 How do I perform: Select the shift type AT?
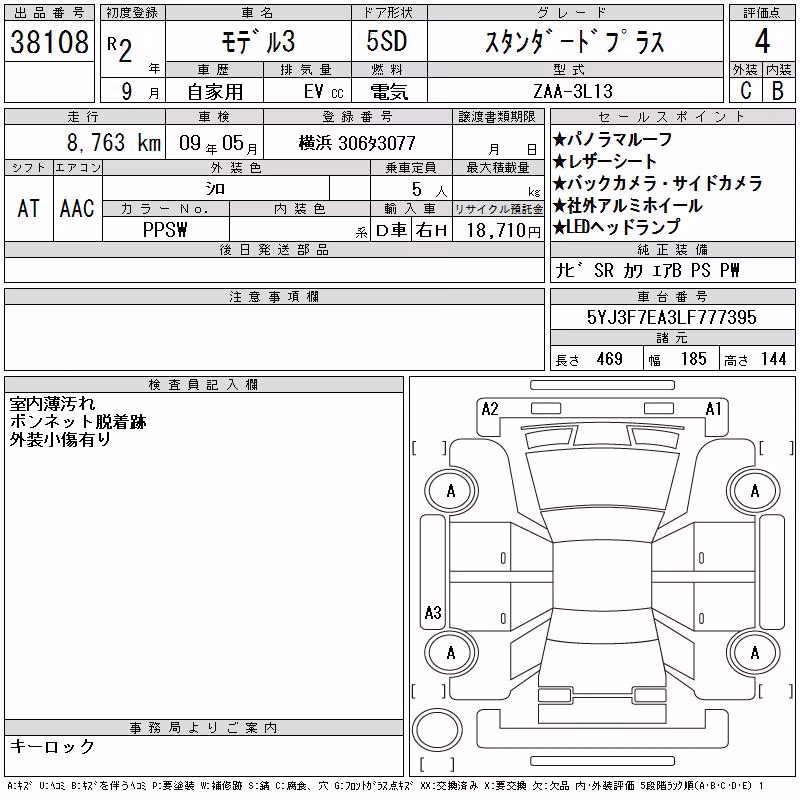coord(29,209)
